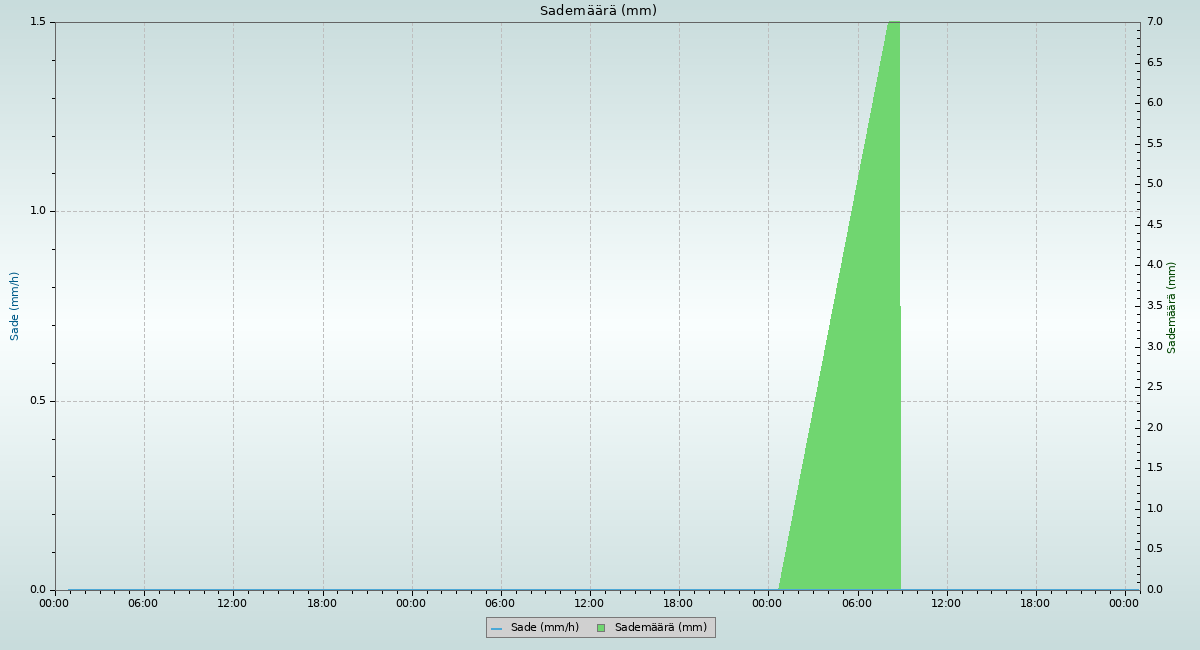Click the 7.0 tick on the right axis
The height and width of the screenshot is (650, 1200).
[x=1153, y=22]
